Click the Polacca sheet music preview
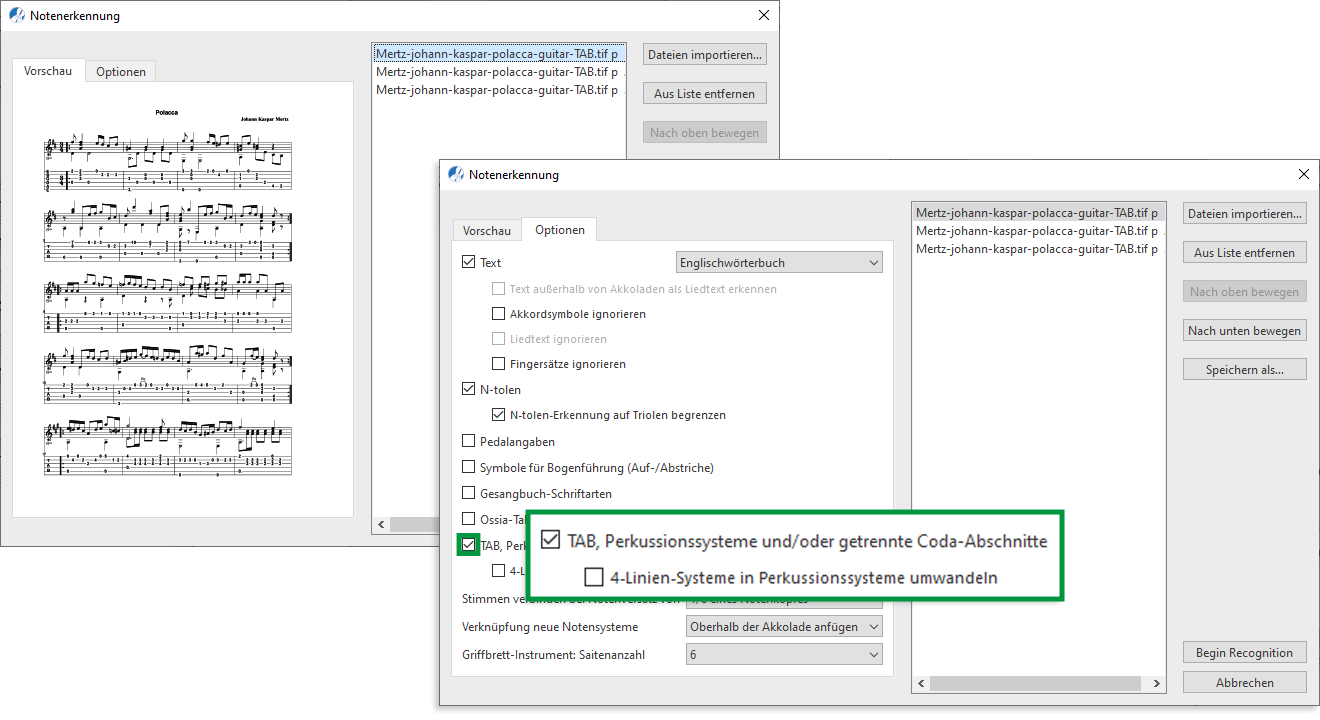The height and width of the screenshot is (720, 1320). 169,300
